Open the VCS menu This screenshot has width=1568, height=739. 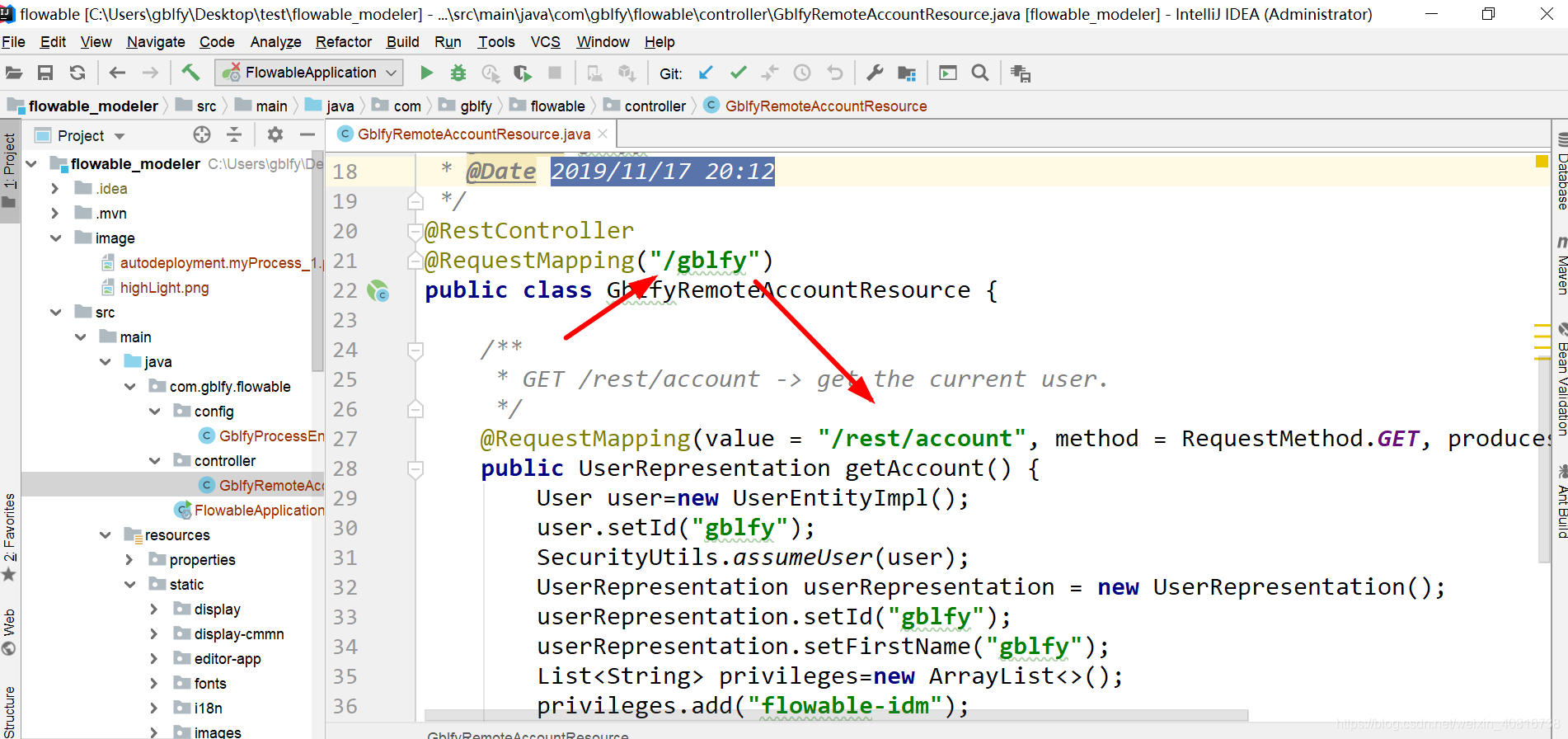[x=545, y=42]
